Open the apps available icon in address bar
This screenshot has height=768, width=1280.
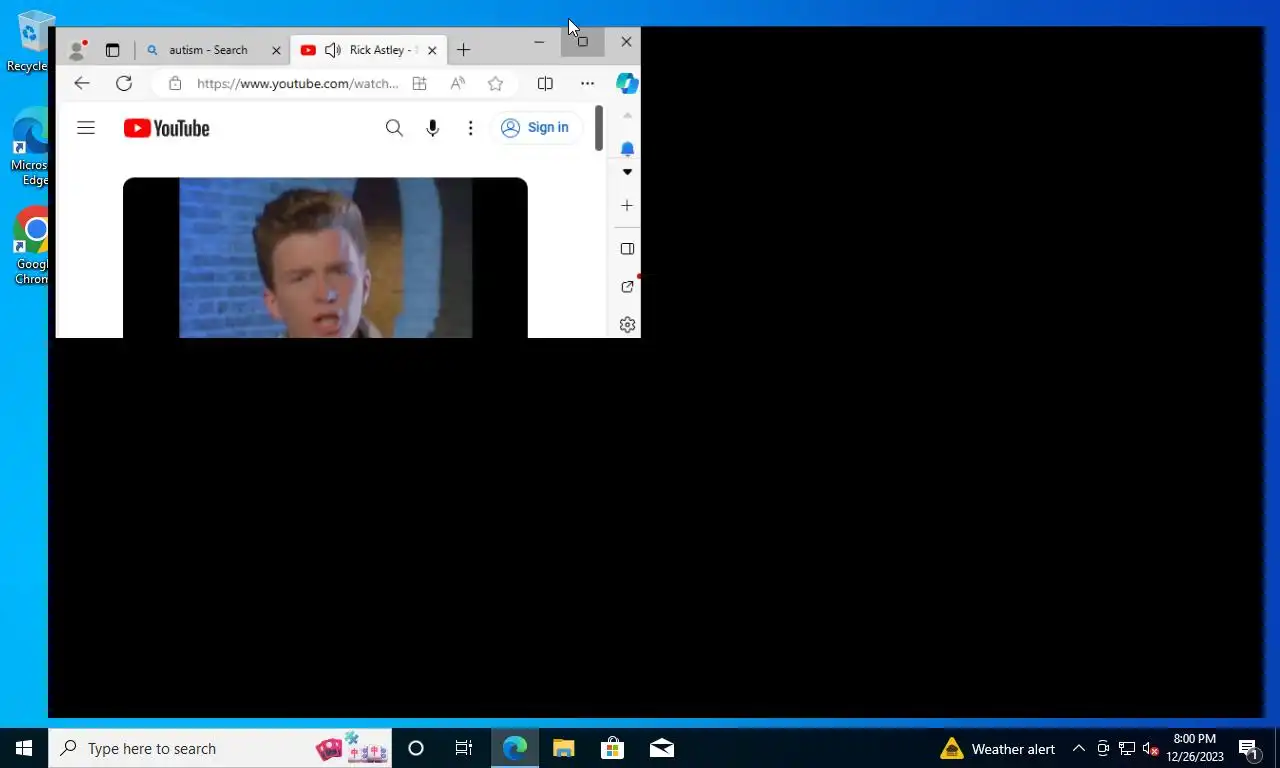(419, 84)
